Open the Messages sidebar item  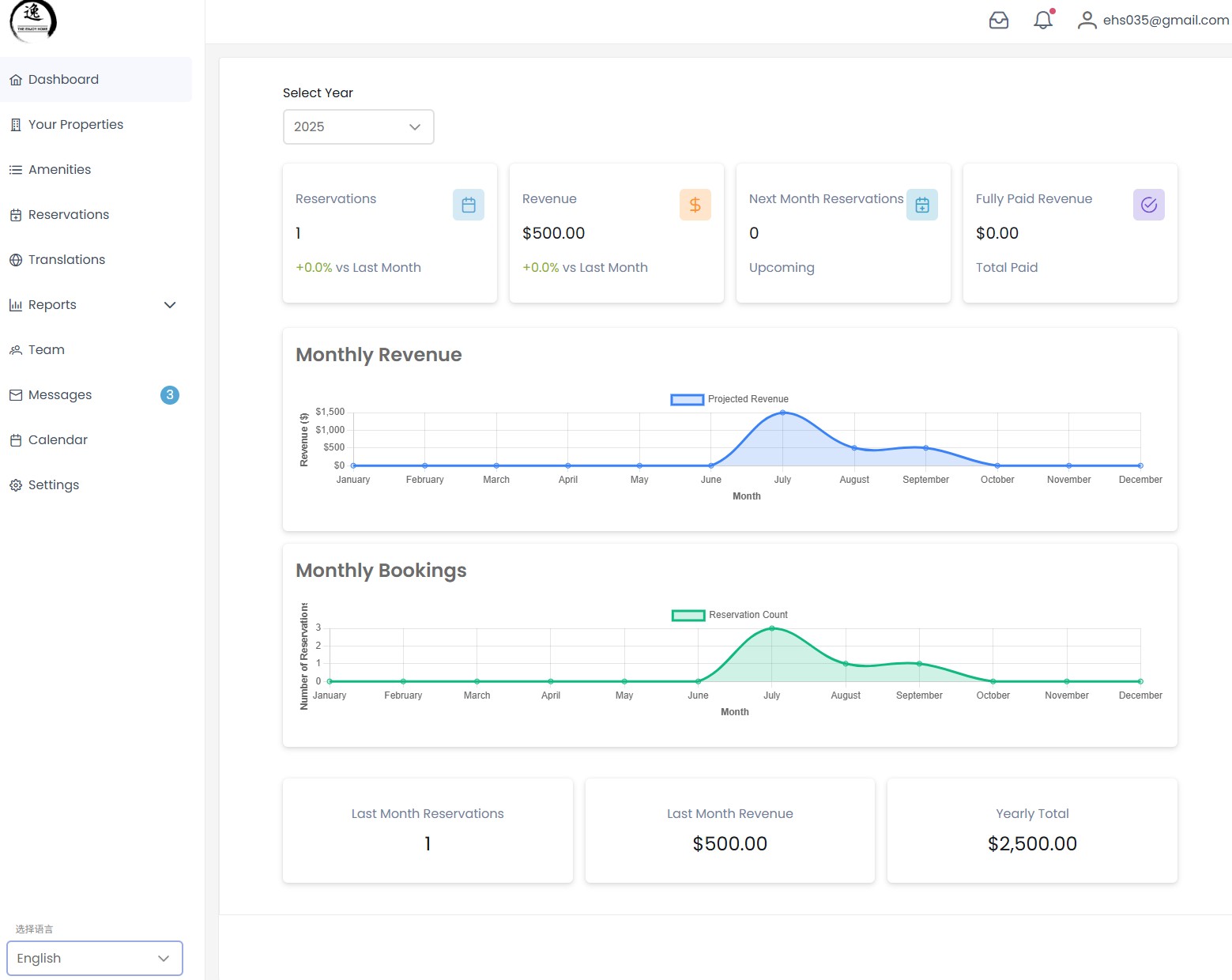pos(60,395)
